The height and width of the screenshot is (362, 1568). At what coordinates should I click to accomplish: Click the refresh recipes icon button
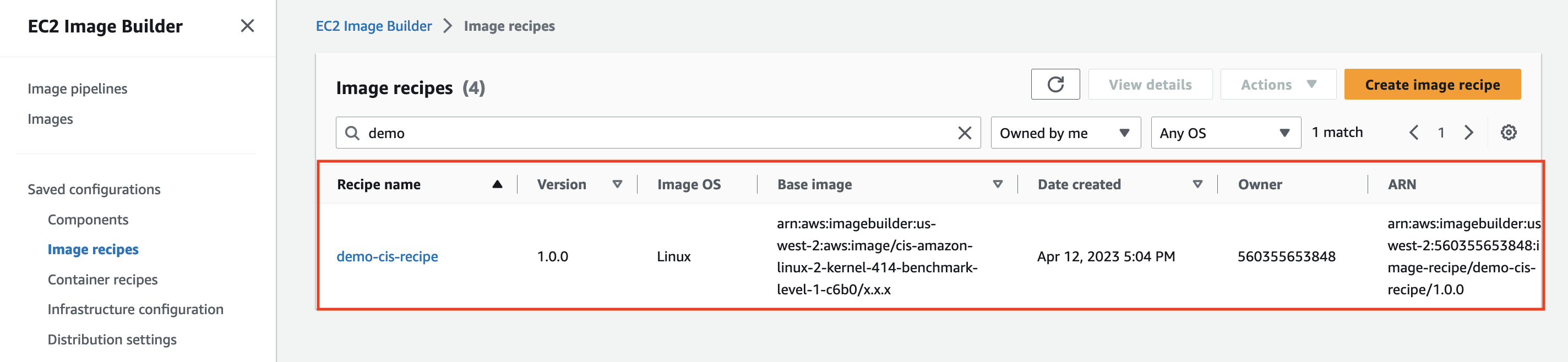point(1055,85)
